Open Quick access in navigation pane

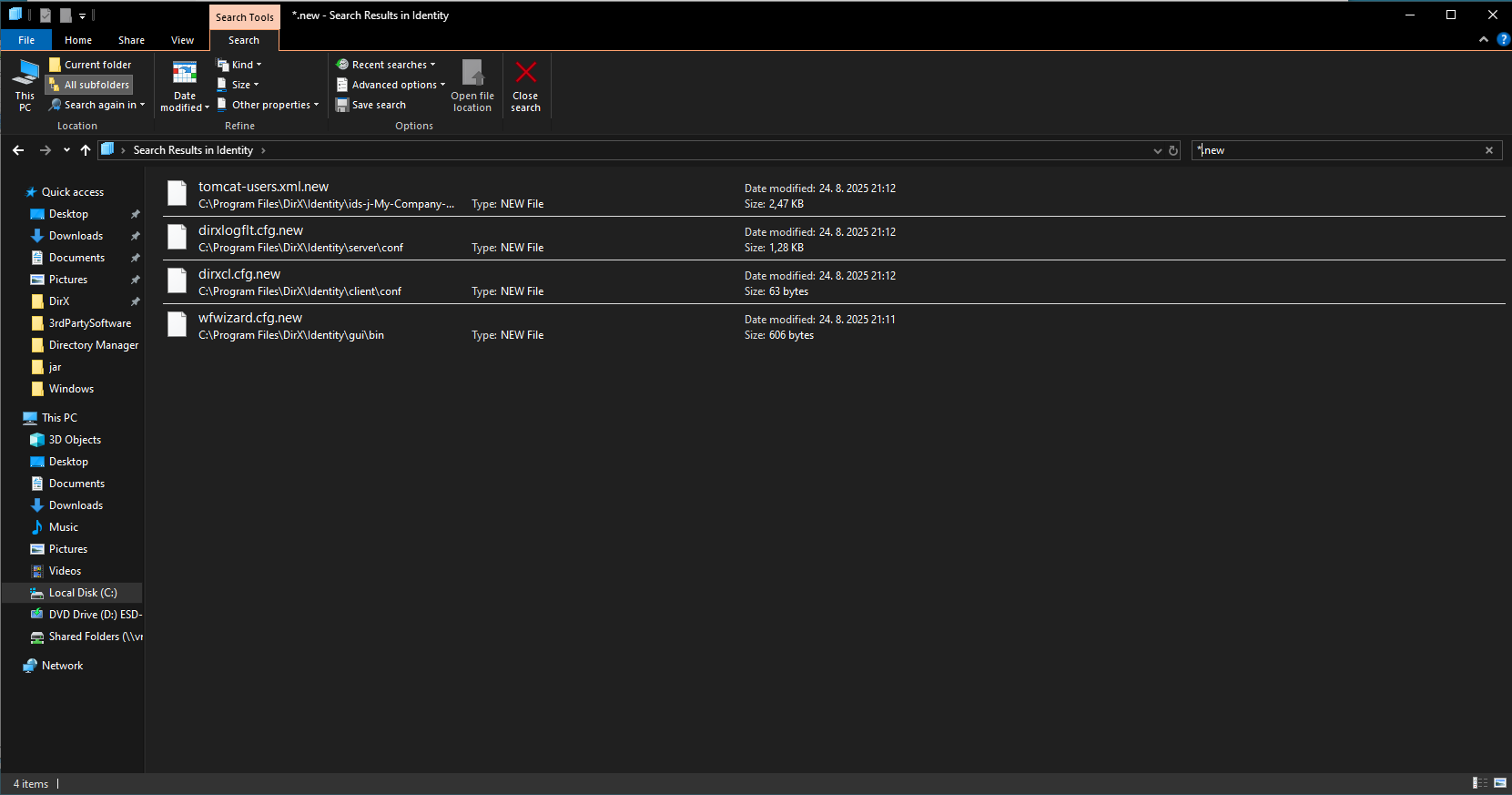(73, 192)
